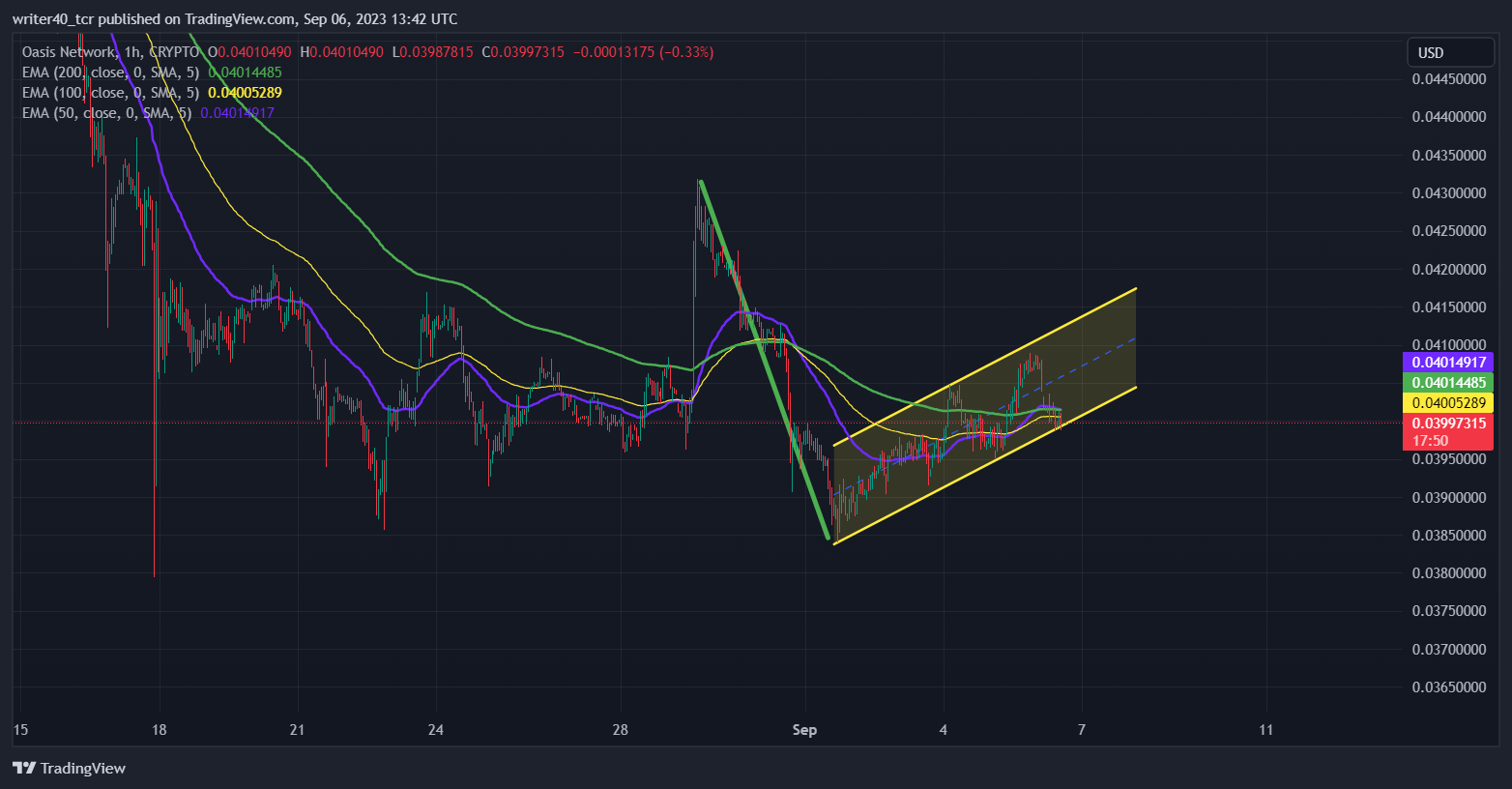Open the USD currency selector

click(1450, 53)
